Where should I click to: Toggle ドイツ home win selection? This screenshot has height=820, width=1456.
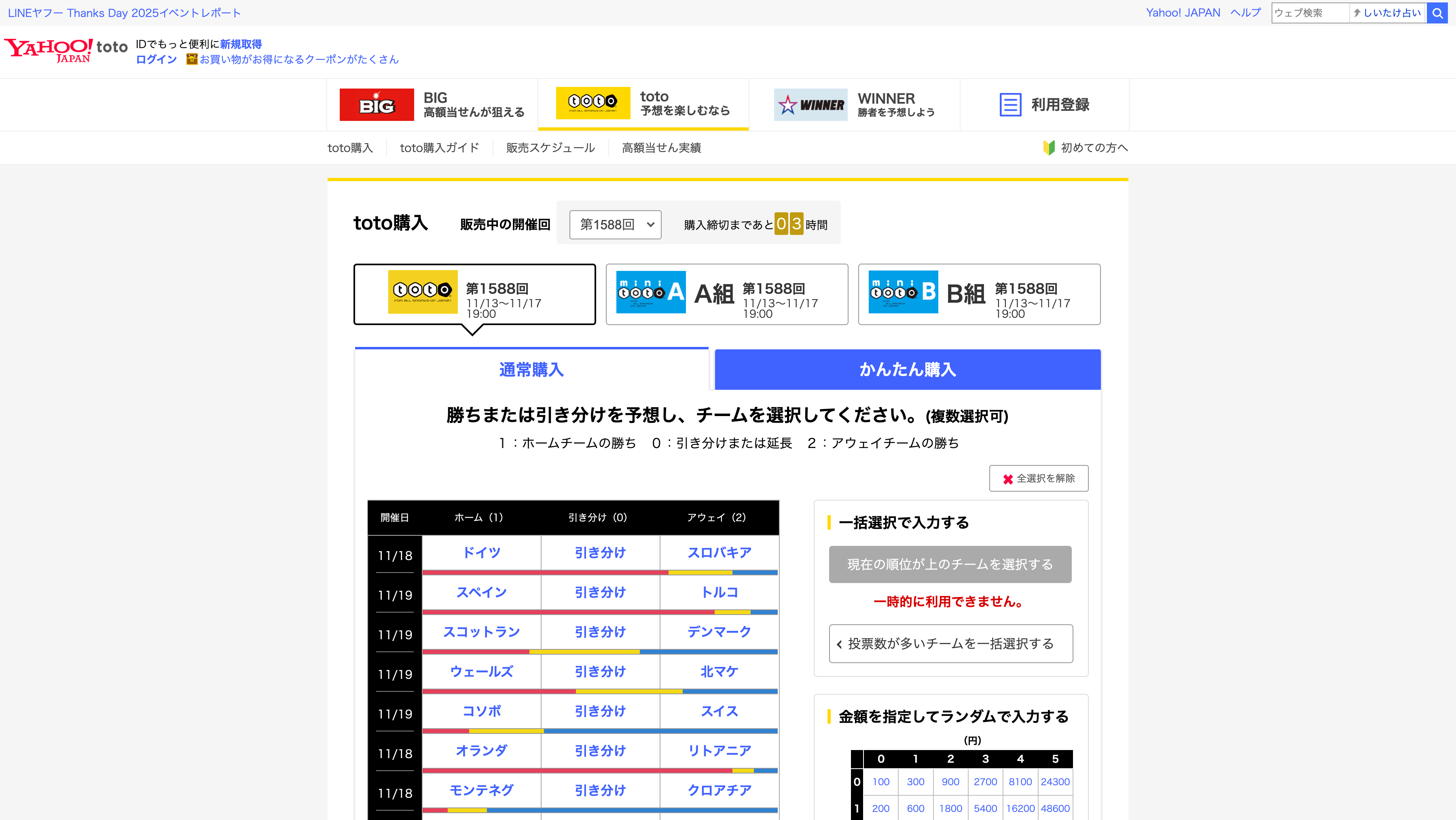481,553
